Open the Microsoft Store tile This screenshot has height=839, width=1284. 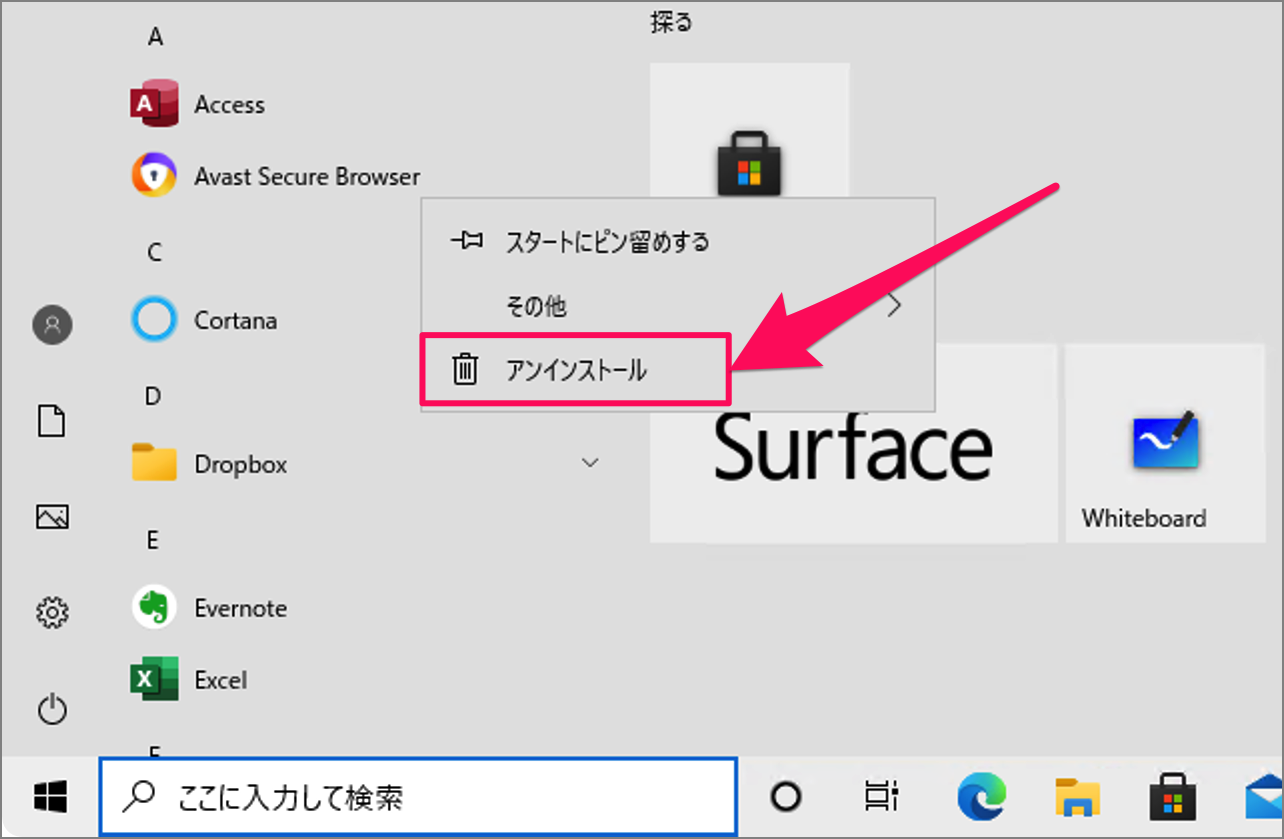click(x=749, y=129)
